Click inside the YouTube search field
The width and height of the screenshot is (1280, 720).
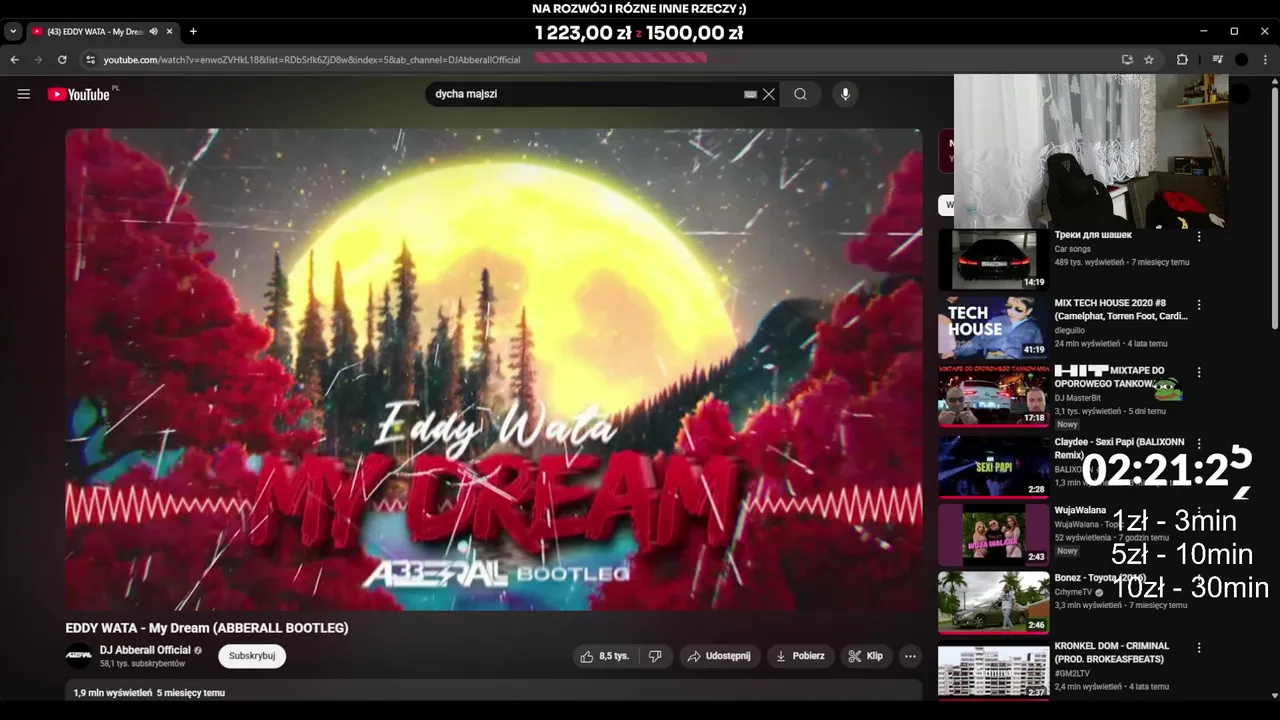pyautogui.click(x=585, y=94)
